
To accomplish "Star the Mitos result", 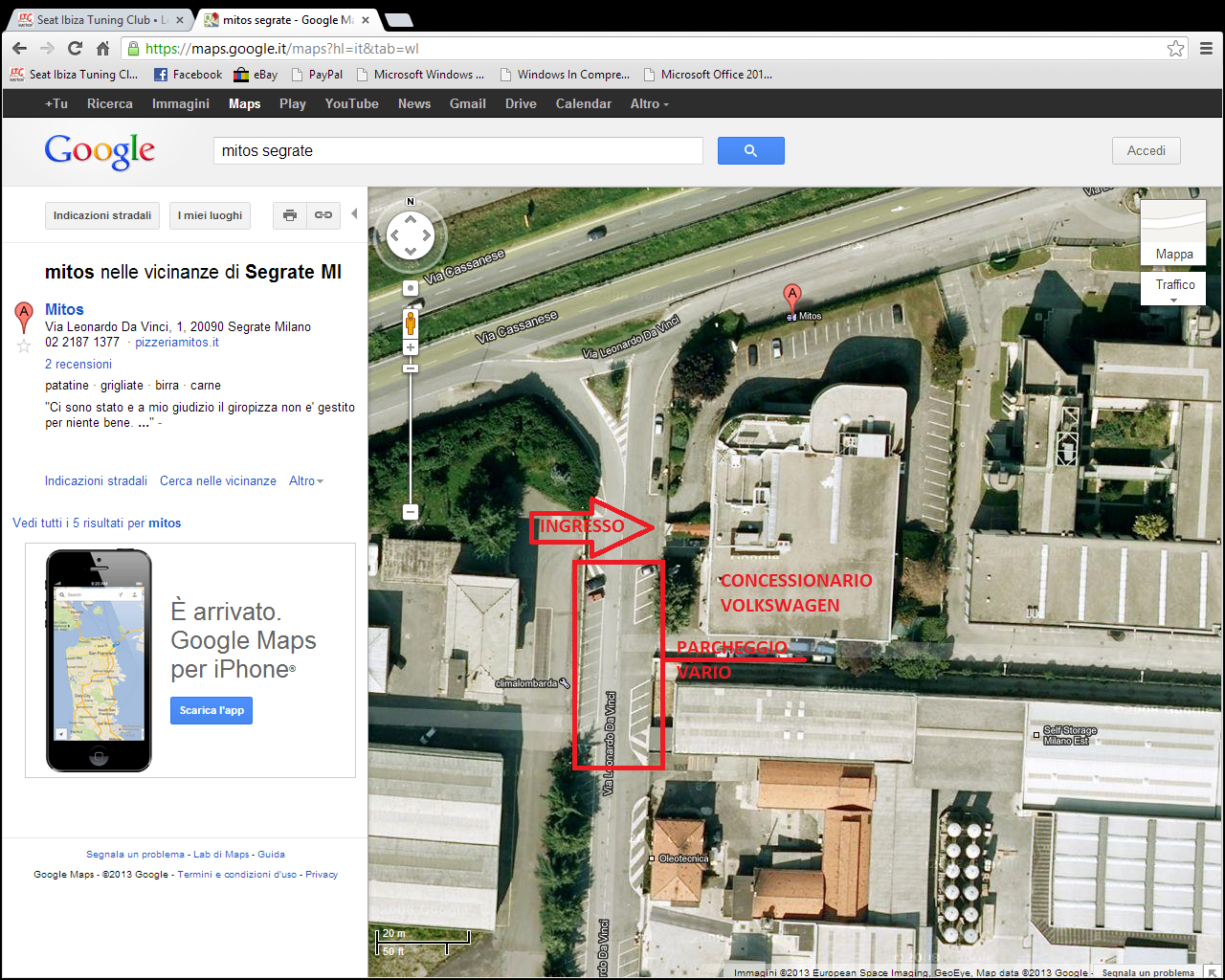I will click(x=24, y=345).
